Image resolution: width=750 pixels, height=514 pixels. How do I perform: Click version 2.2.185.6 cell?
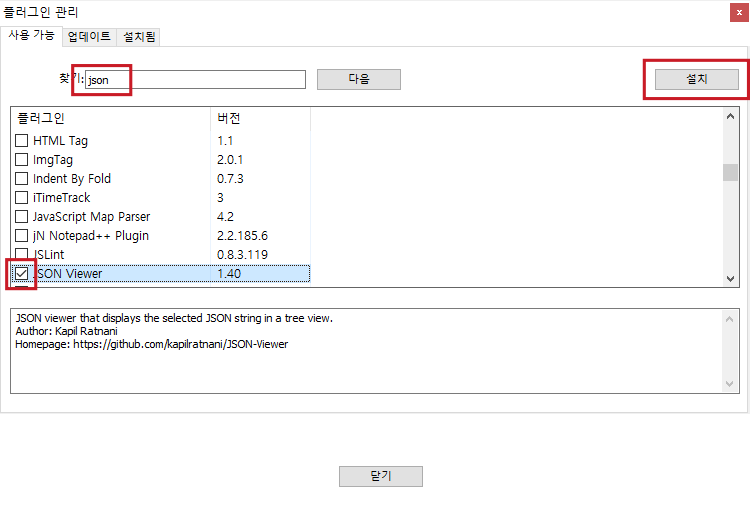click(243, 236)
